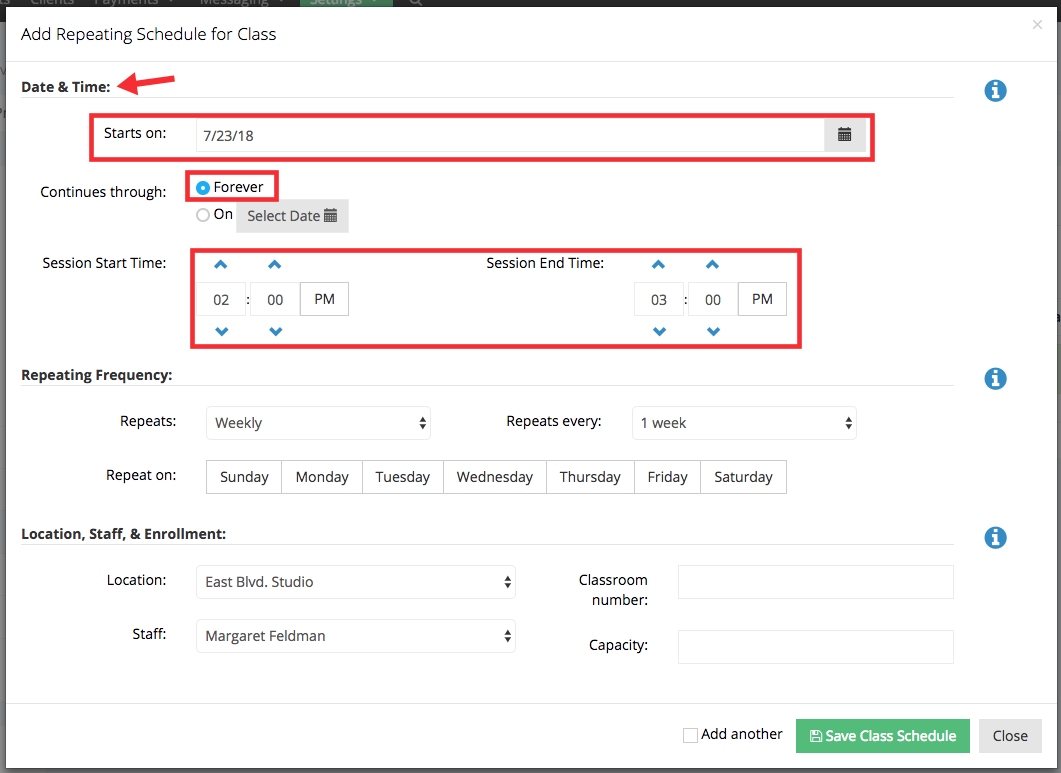This screenshot has height=773, width=1061.
Task: Increase the session start hour with the up arrow
Action: 220,264
